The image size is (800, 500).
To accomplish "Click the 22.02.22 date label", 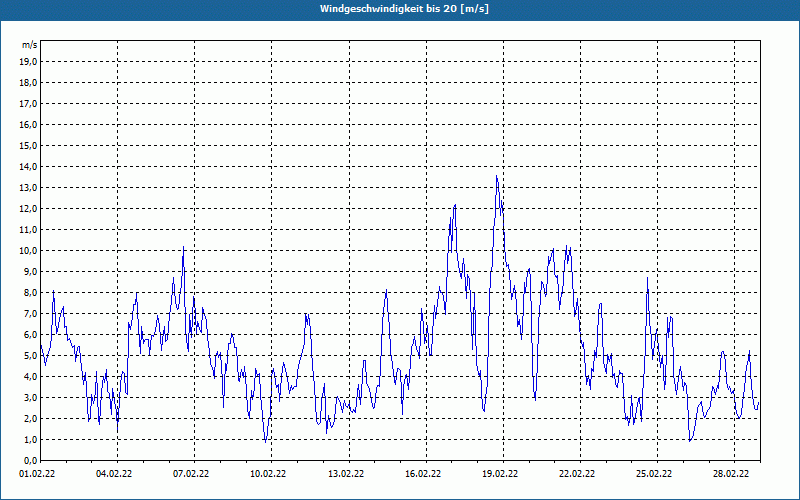I will coord(578,474).
